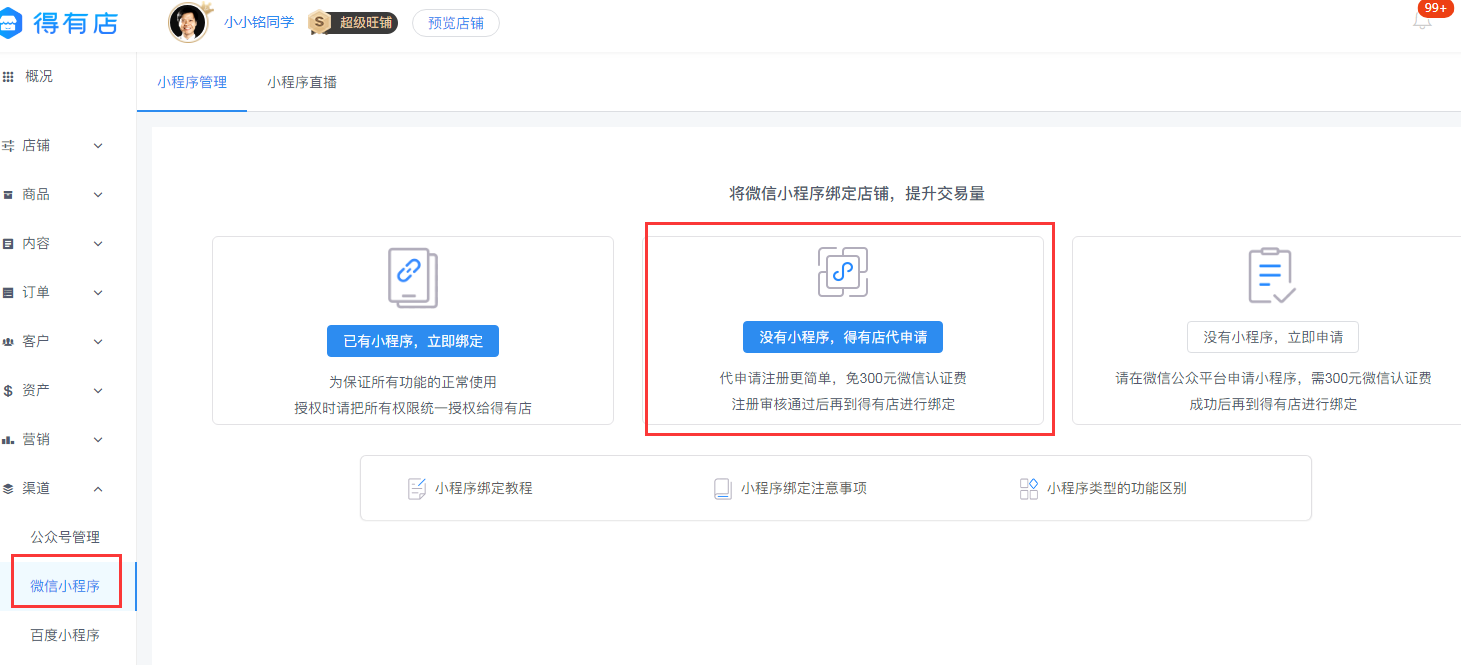Click the 概况 grid icon in sidebar
This screenshot has width=1461, height=665.
pyautogui.click(x=8, y=76)
